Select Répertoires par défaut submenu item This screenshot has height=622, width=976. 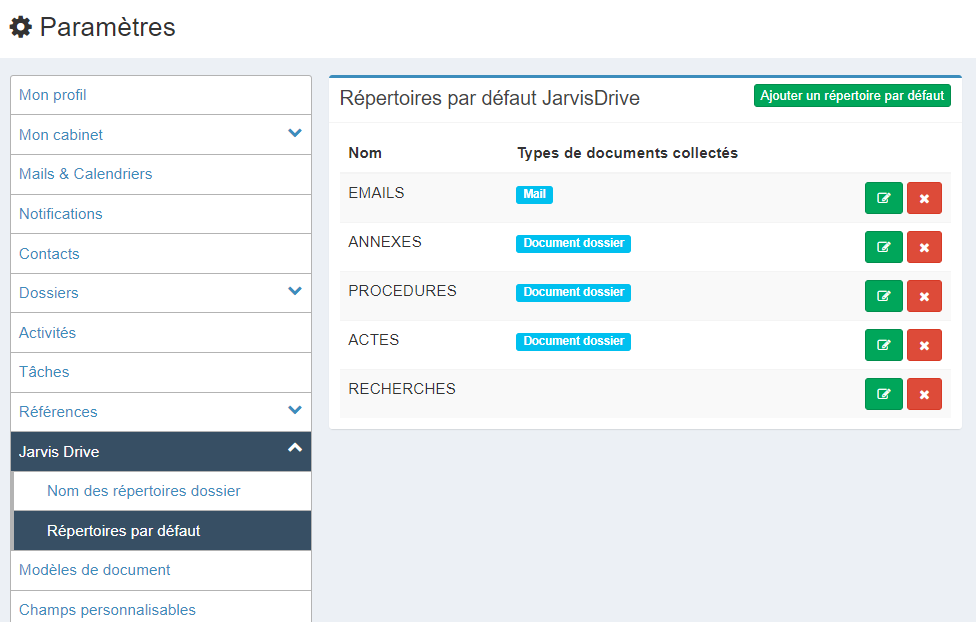[162, 531]
